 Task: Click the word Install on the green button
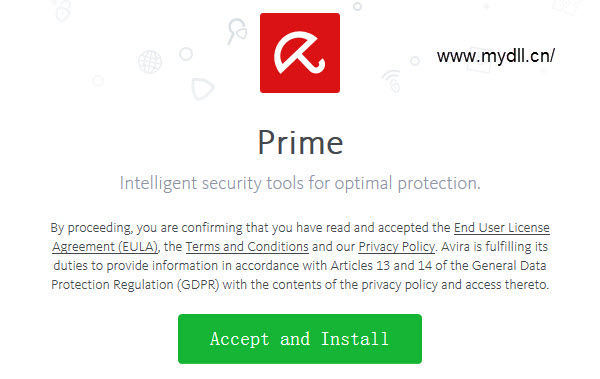pyautogui.click(x=355, y=339)
